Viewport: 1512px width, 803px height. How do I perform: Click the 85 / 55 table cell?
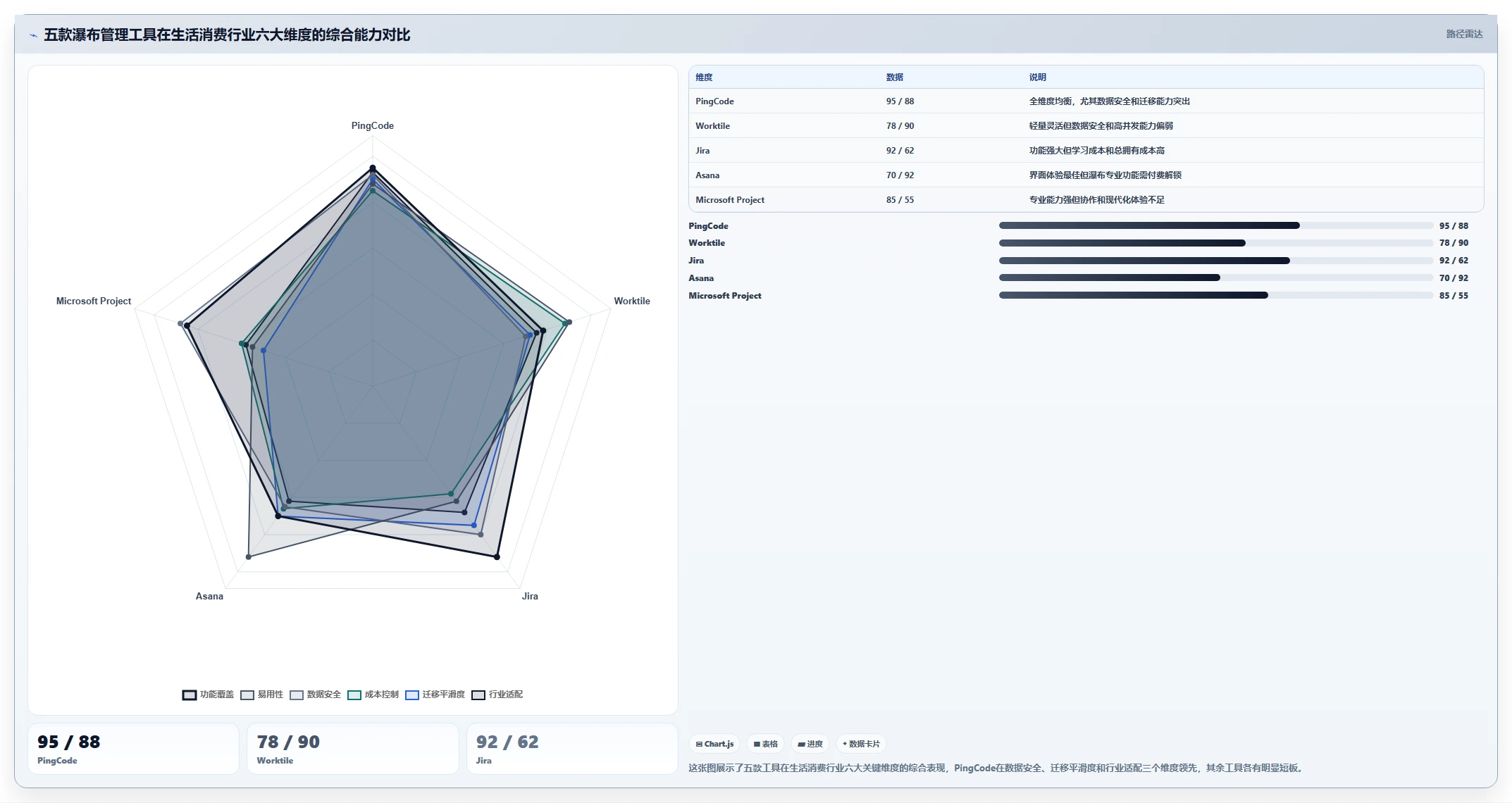900,200
